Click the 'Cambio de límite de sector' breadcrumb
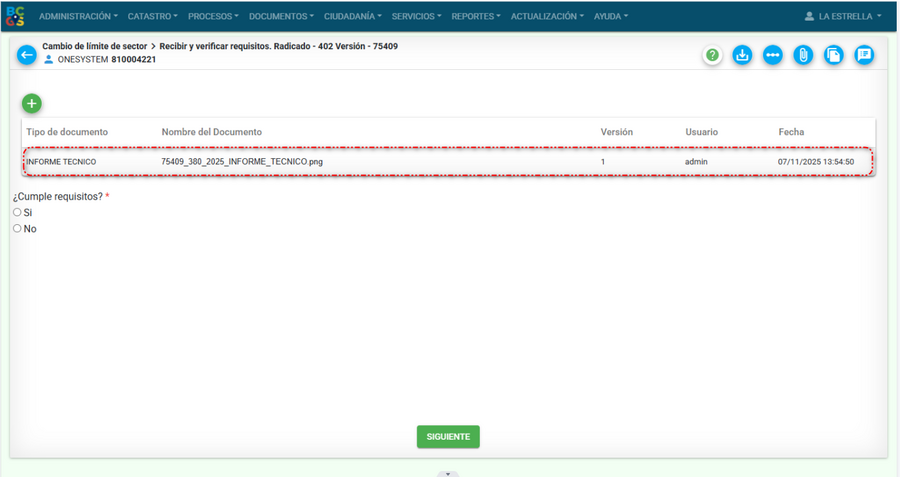 [x=94, y=46]
